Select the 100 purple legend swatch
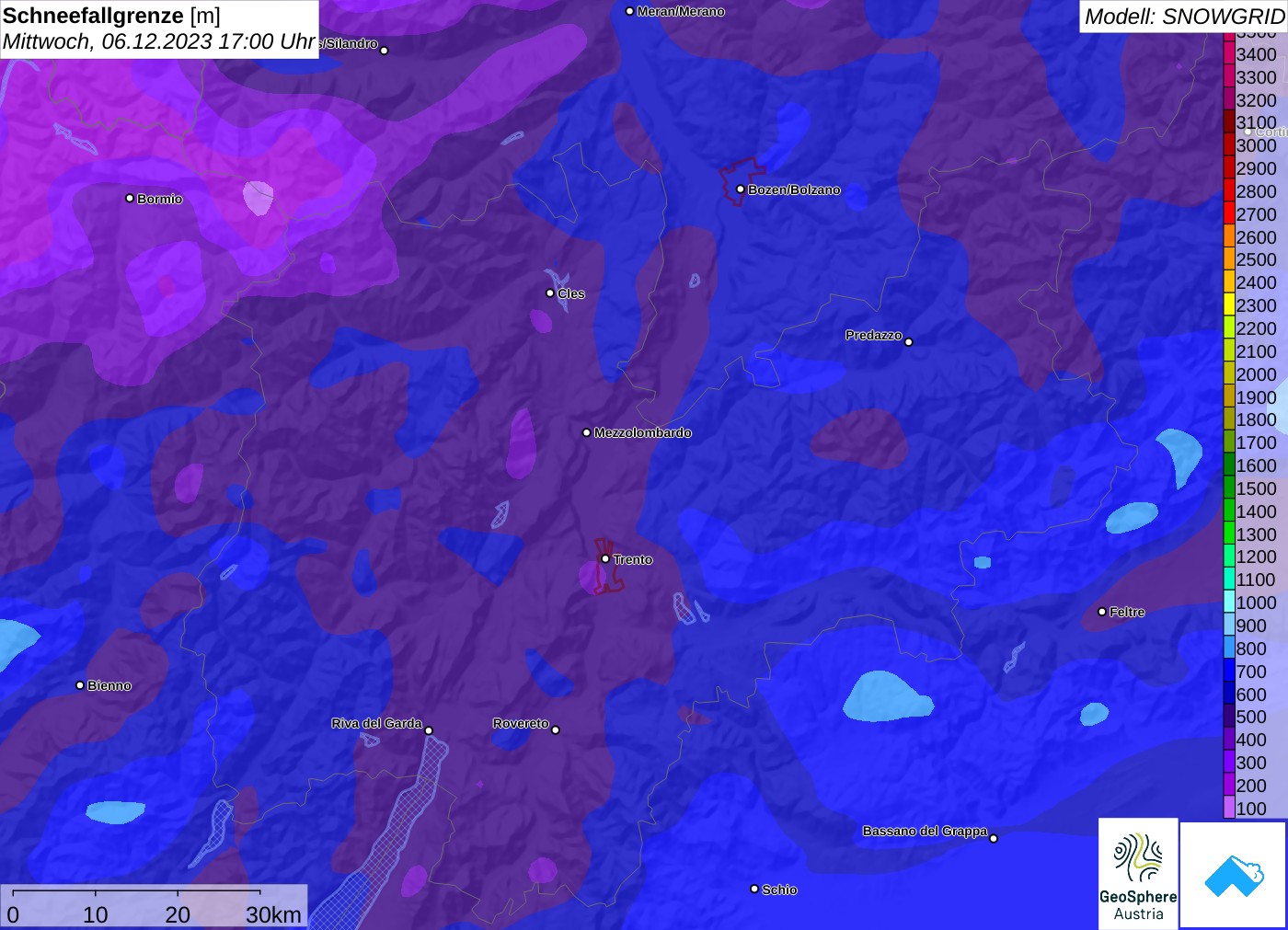 point(1229,808)
